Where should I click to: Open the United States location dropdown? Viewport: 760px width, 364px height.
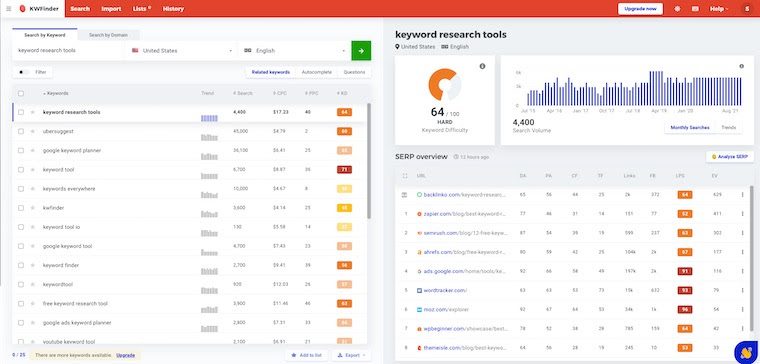pos(181,50)
